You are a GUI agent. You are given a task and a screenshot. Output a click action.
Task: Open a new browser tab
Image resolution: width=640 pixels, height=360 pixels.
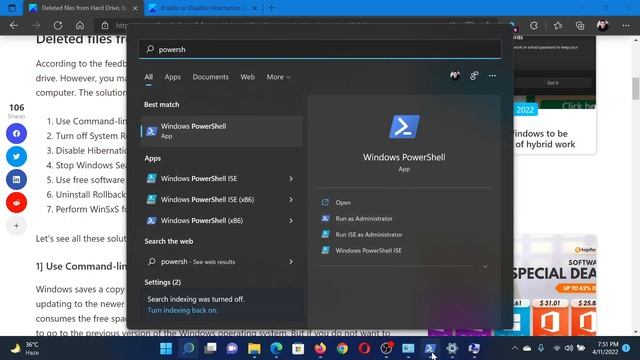271,8
